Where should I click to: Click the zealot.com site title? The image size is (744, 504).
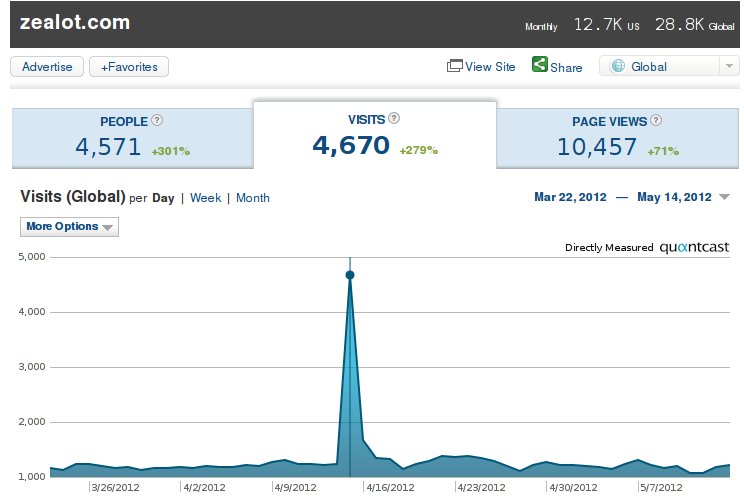tap(75, 22)
